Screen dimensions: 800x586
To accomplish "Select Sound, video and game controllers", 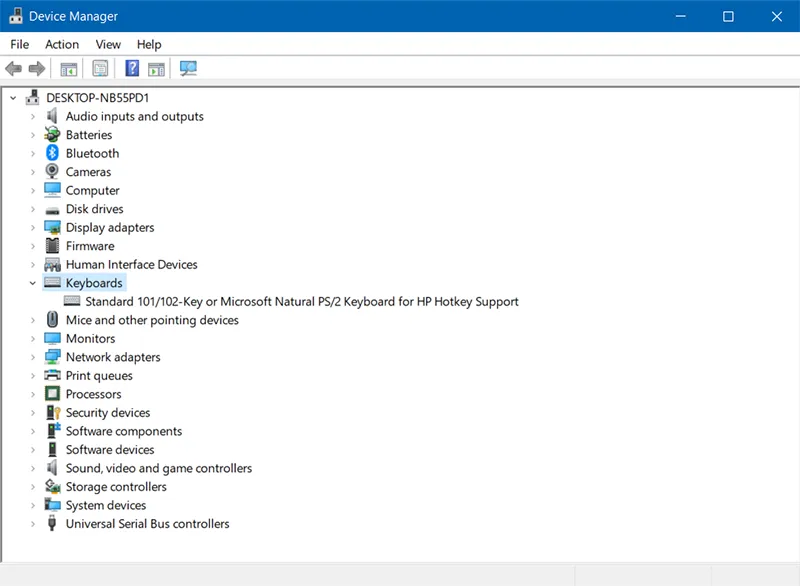I will tap(158, 468).
